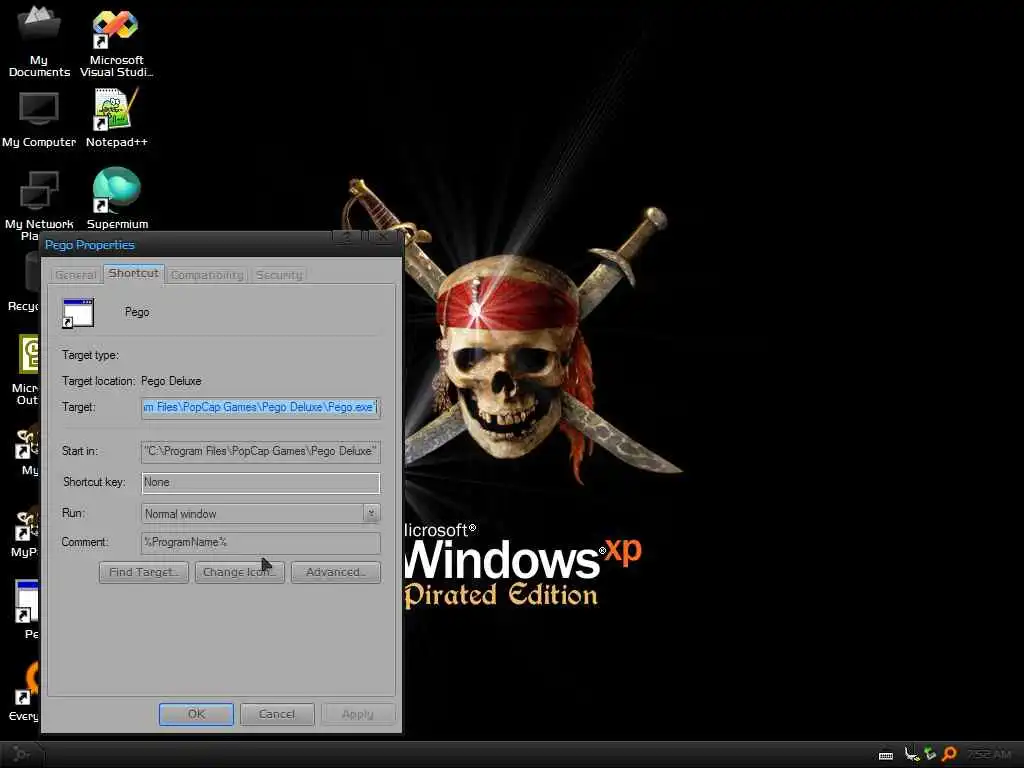Click the orange magnifier tray icon

pos(949,754)
